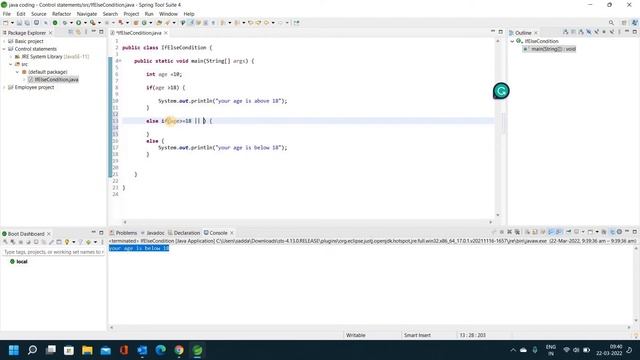The width and height of the screenshot is (640, 360).
Task: Click the New file toolbar icon
Action: [x=5, y=23]
